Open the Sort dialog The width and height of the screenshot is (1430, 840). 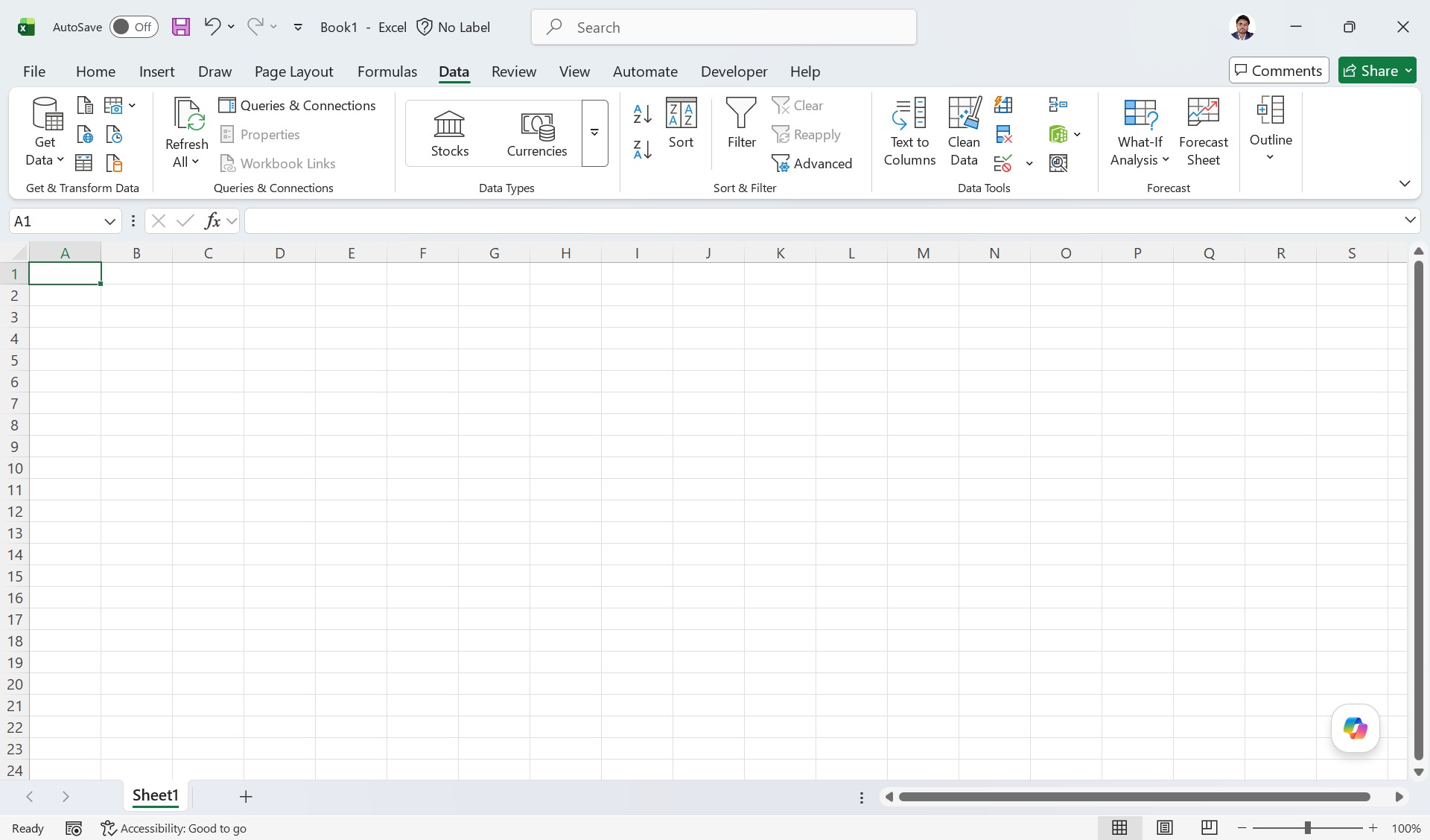(681, 123)
